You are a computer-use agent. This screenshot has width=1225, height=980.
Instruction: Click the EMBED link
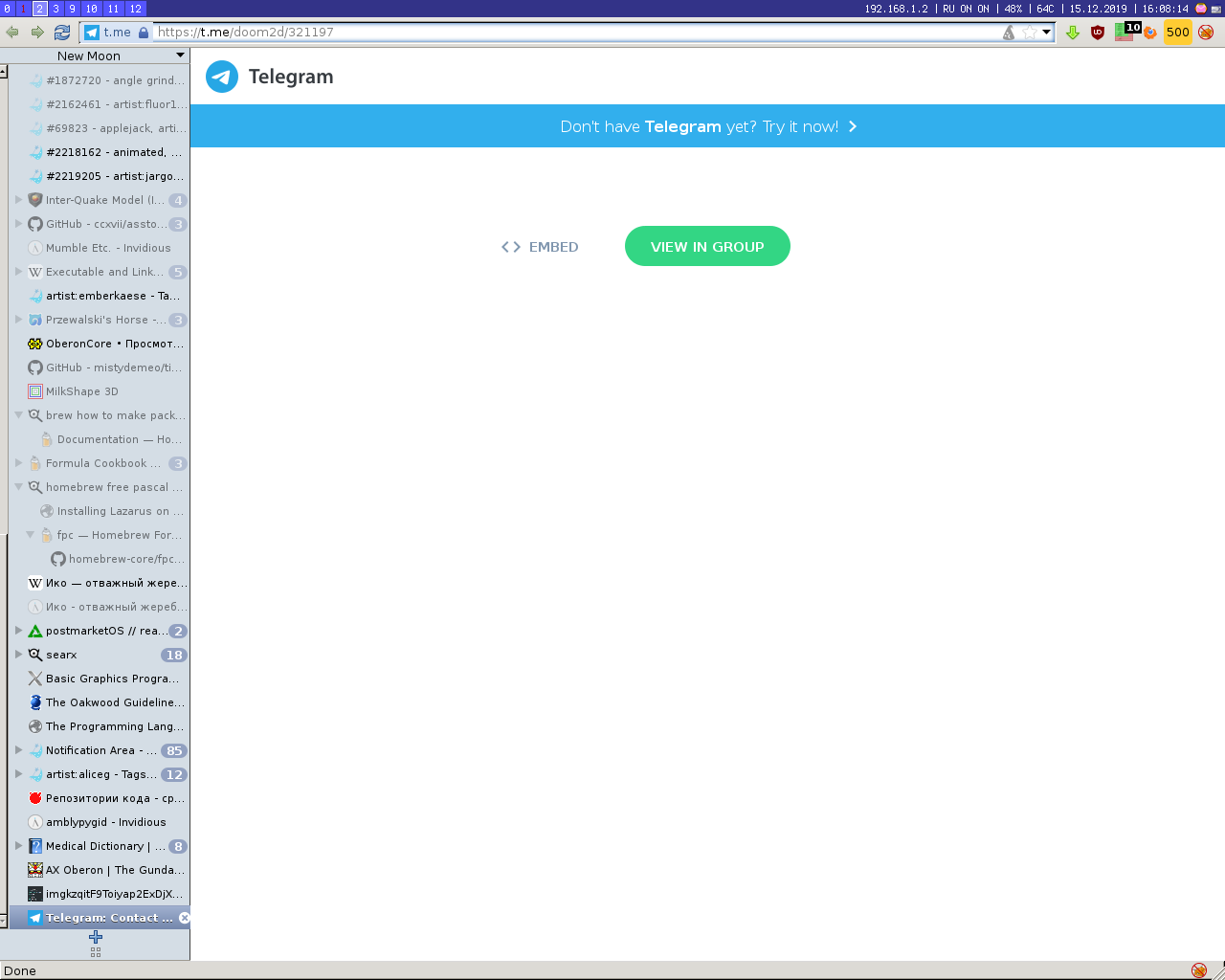[x=540, y=247]
